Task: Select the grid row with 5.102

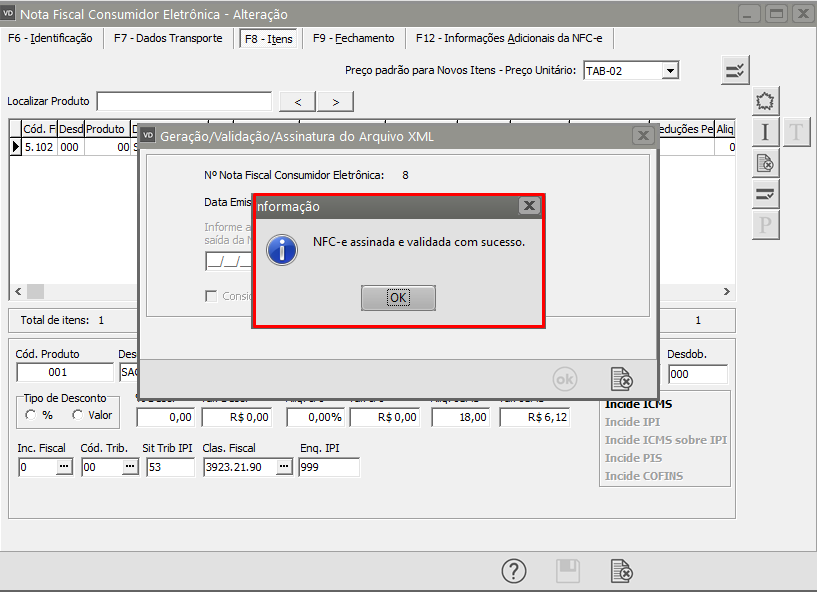Action: point(73,147)
